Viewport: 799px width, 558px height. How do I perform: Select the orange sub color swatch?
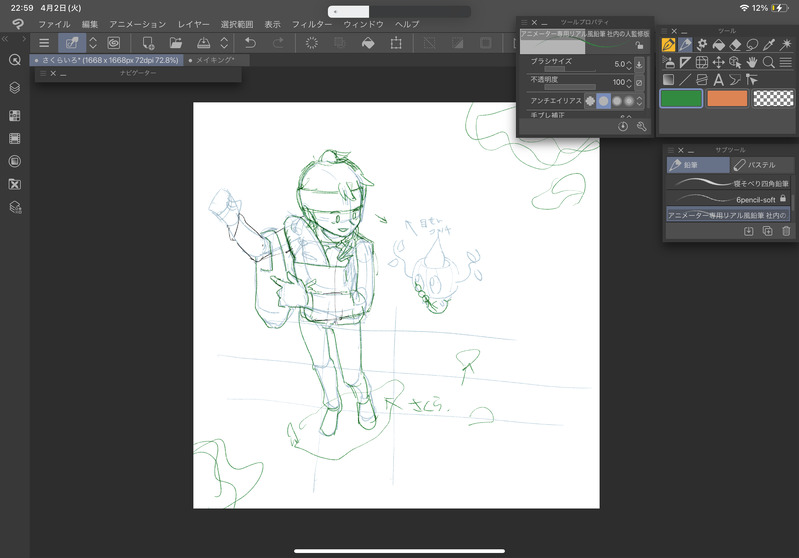[727, 98]
